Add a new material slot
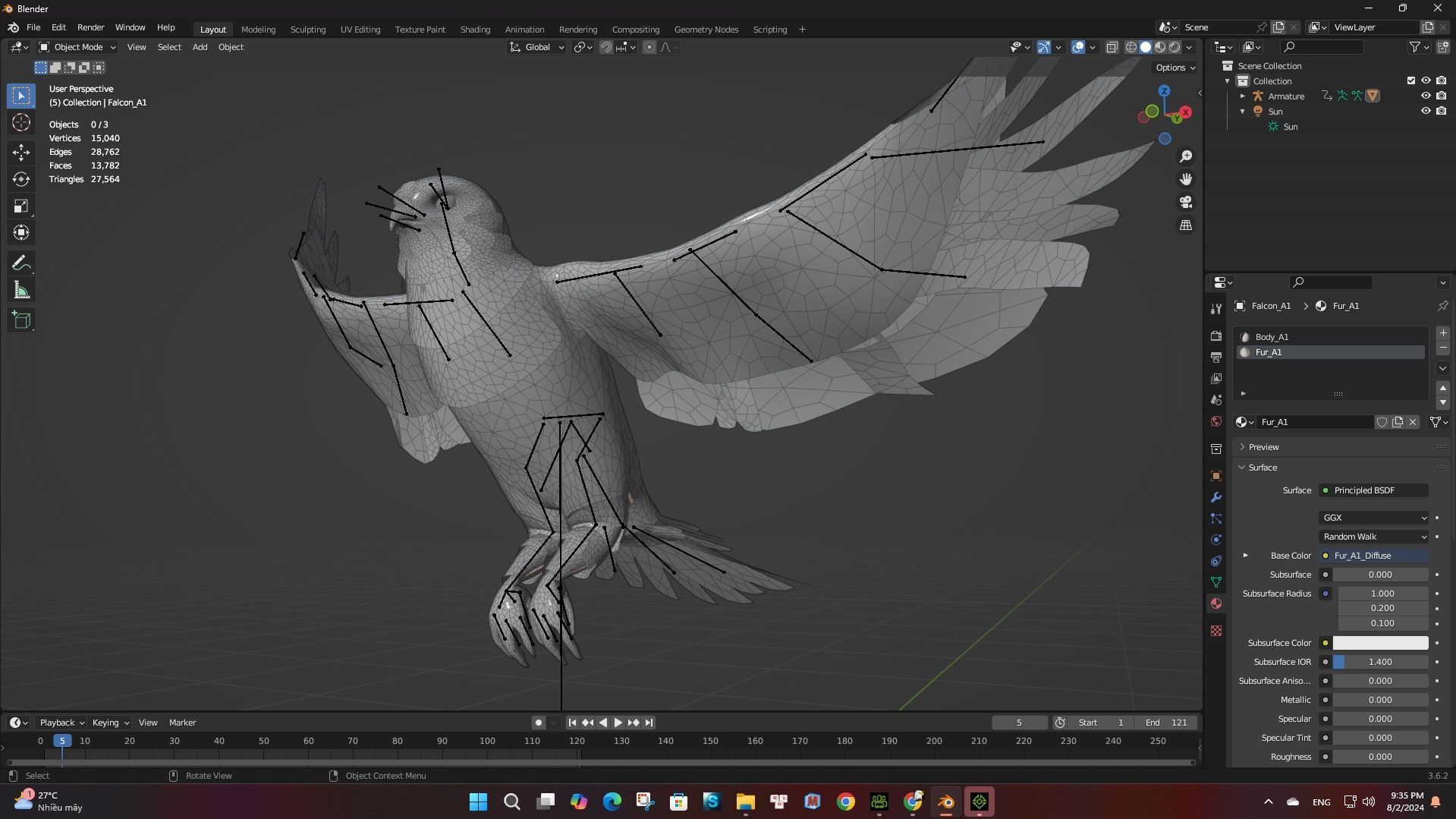Screen dimensions: 1456x819 coord(1442,332)
